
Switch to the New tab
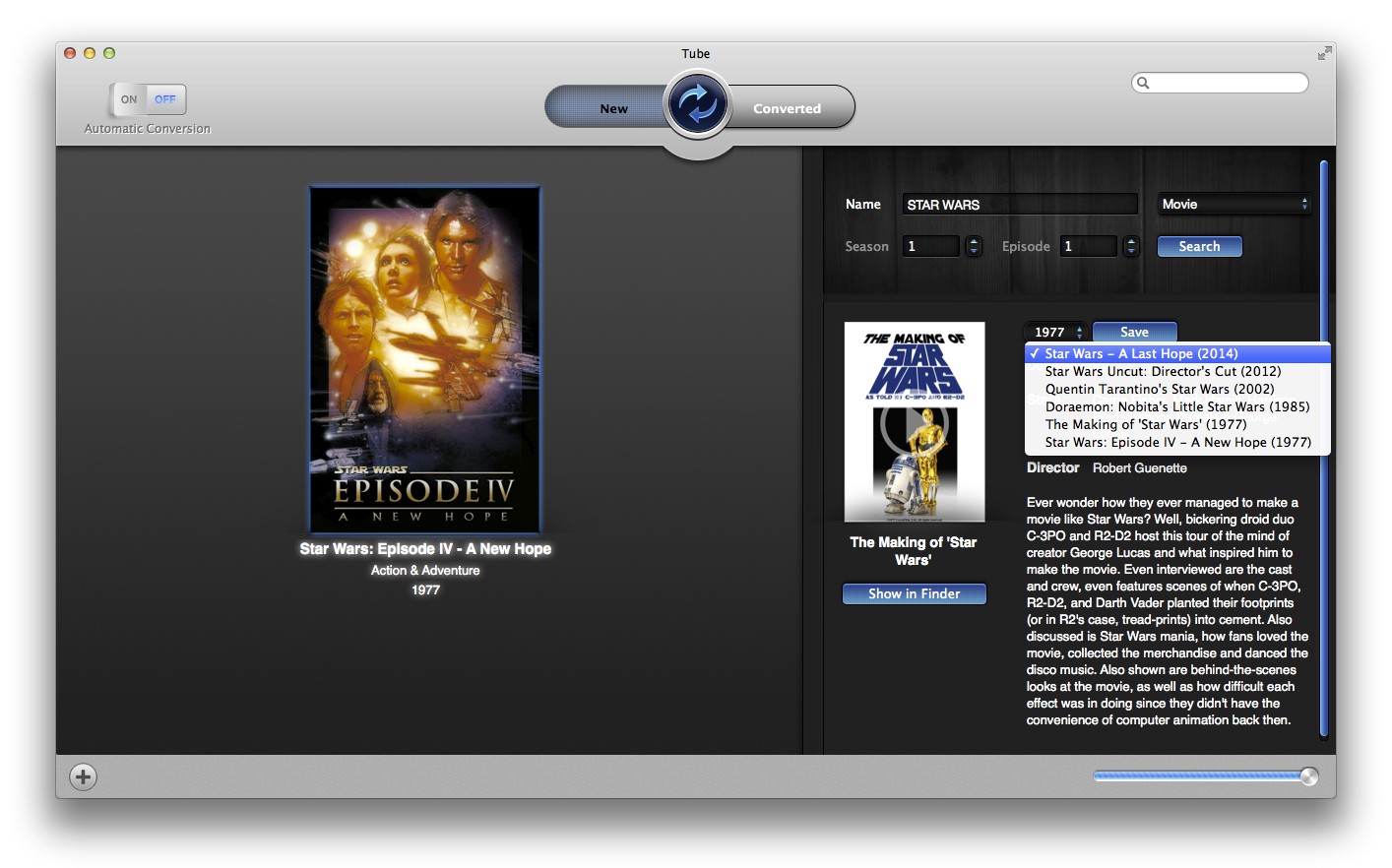(613, 108)
